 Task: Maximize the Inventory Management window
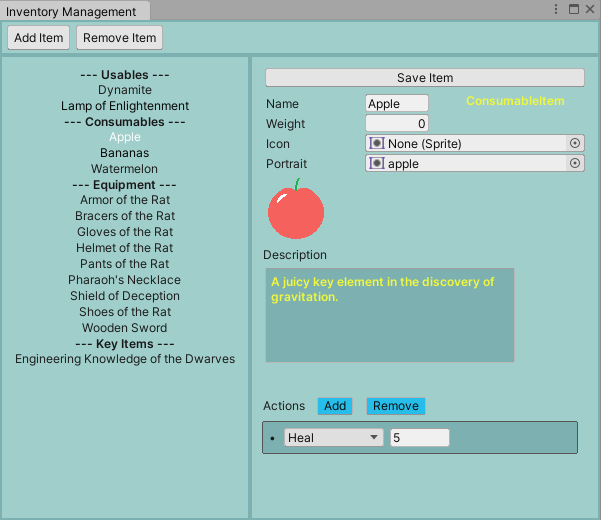(573, 9)
